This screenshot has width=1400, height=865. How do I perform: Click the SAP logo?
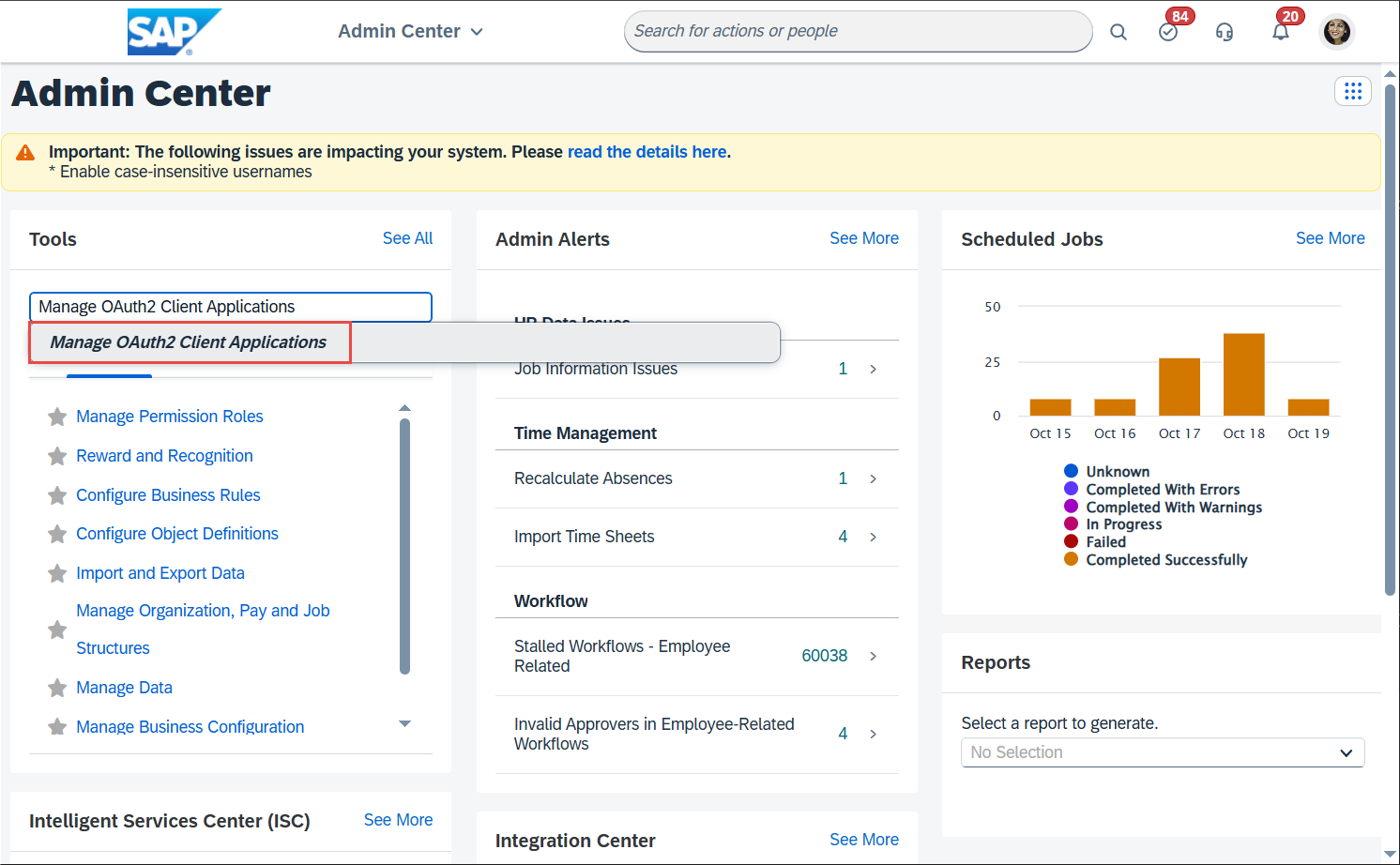[173, 32]
